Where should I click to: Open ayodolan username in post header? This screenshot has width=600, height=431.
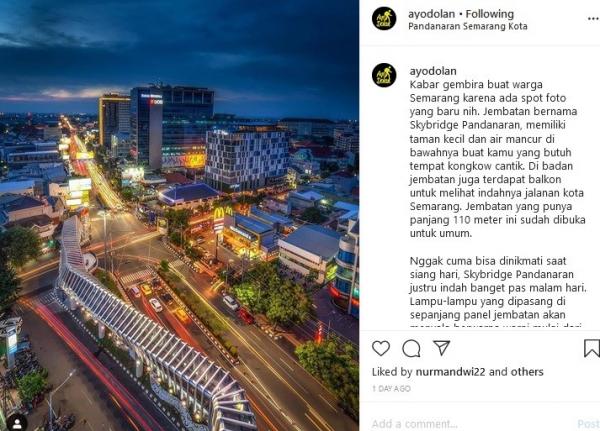click(432, 14)
